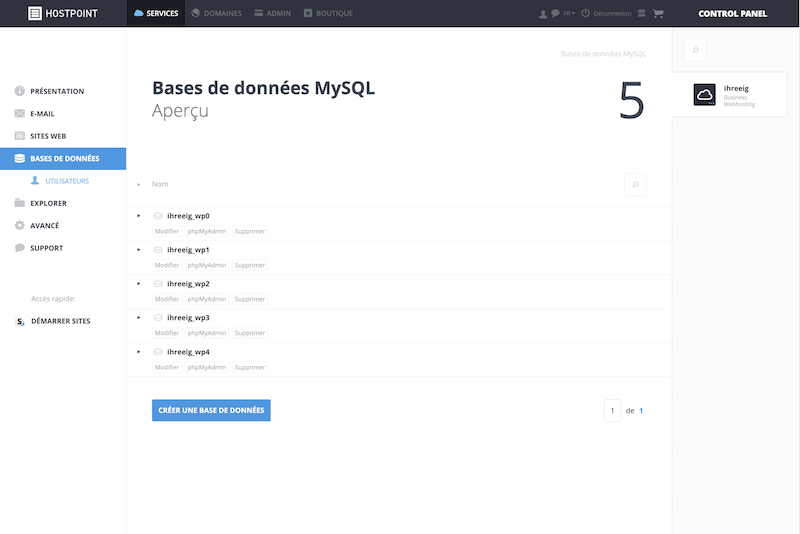Click the ihreeig_wp4 database icon

click(x=158, y=351)
